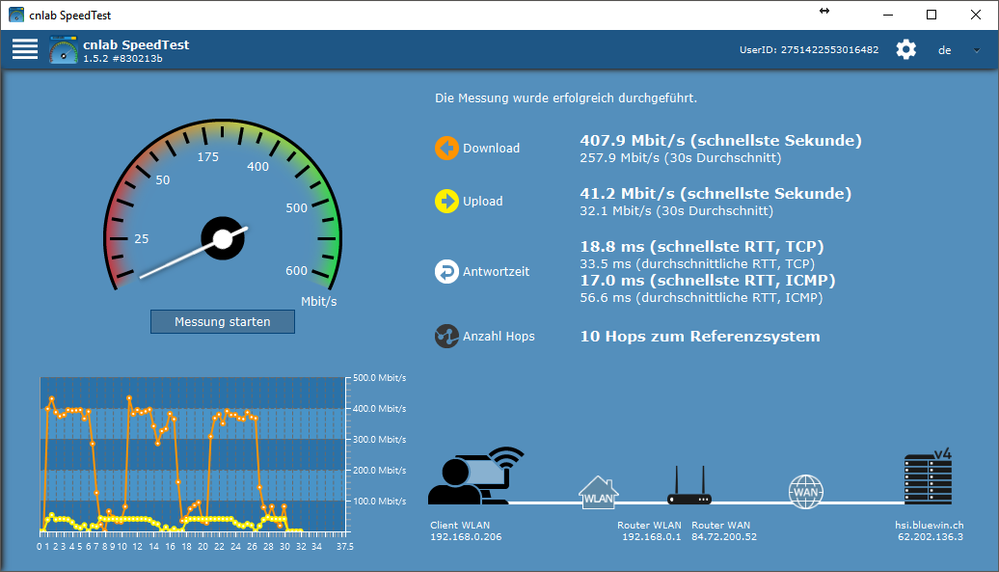This screenshot has height=572, width=999.
Task: Click the Upload label
Action: pyautogui.click(x=483, y=201)
